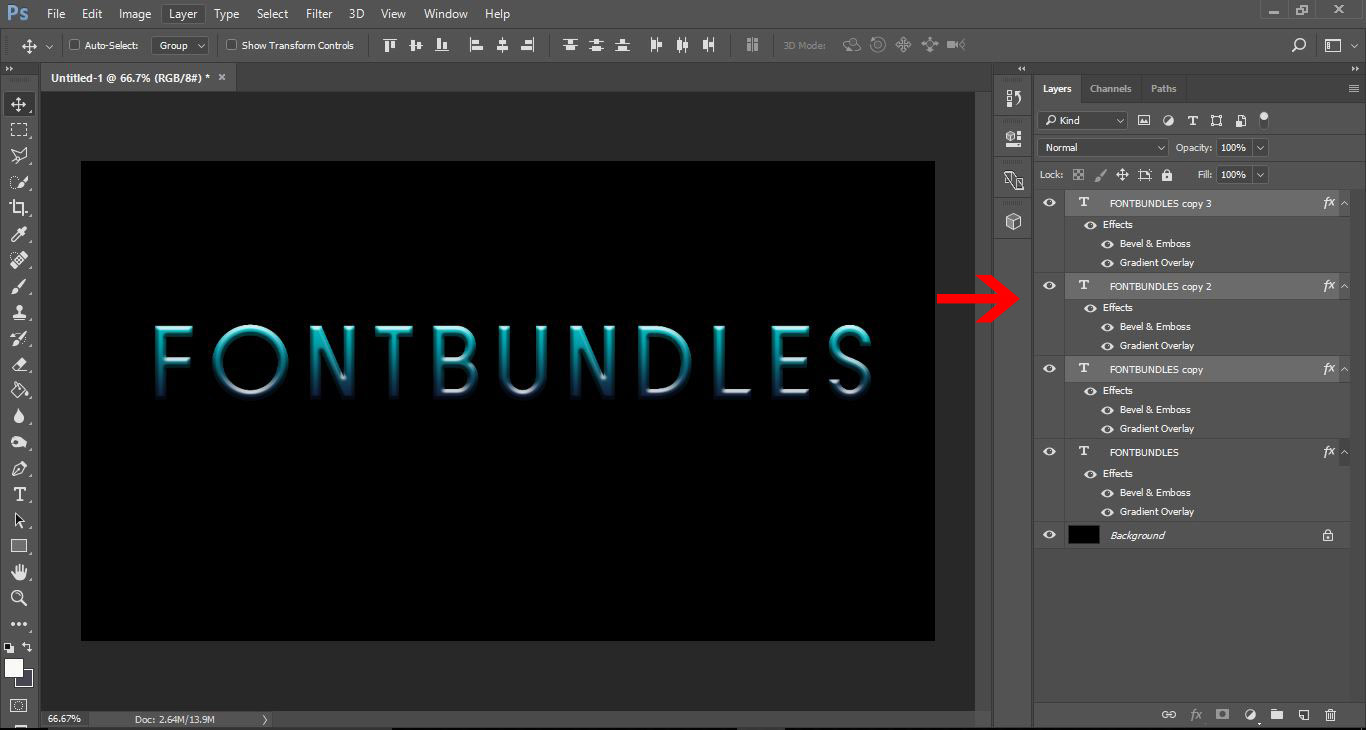Select the Polygonal Lasso tool
The height and width of the screenshot is (730, 1366).
tap(19, 156)
